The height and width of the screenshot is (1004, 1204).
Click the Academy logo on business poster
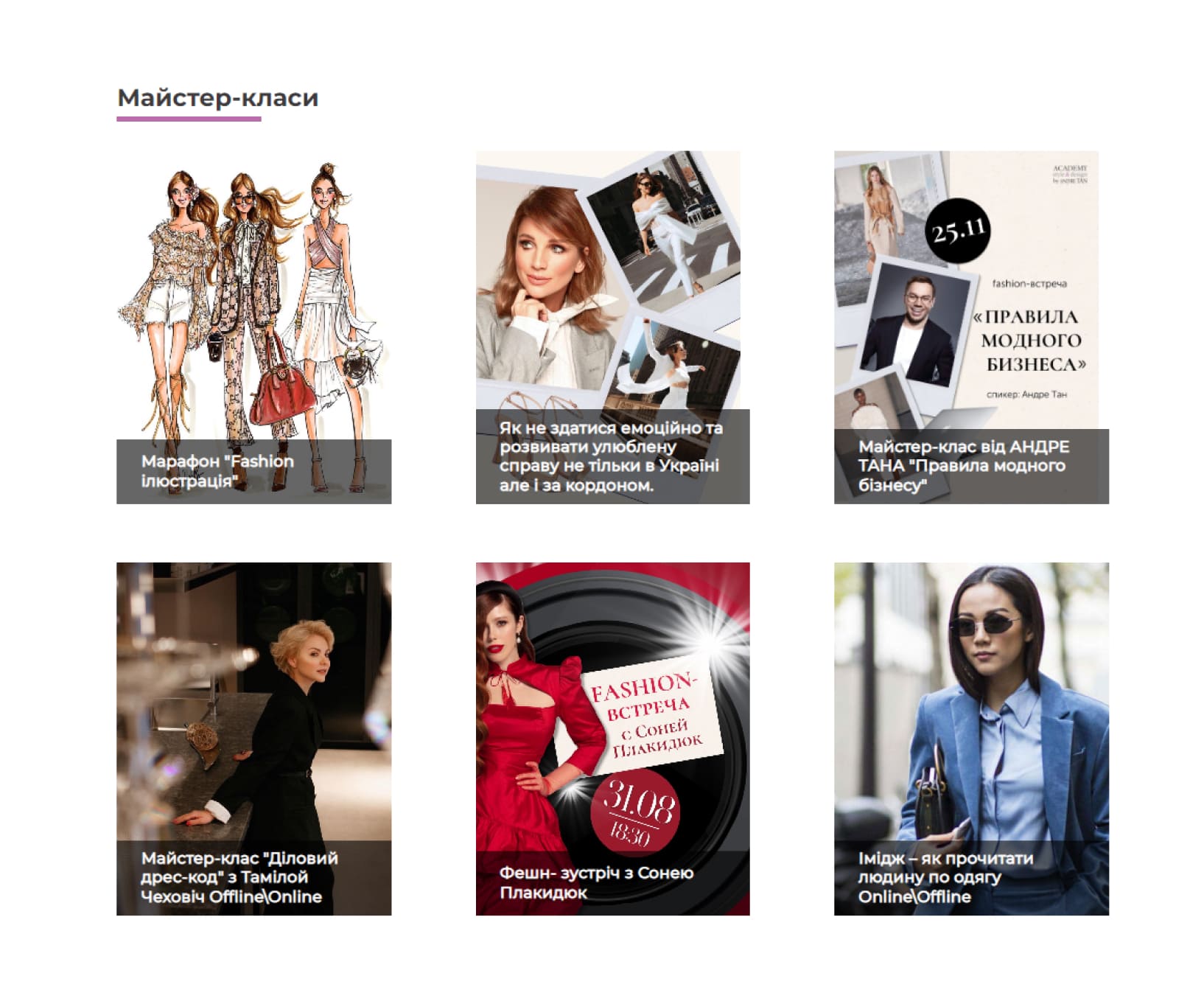[x=1070, y=174]
